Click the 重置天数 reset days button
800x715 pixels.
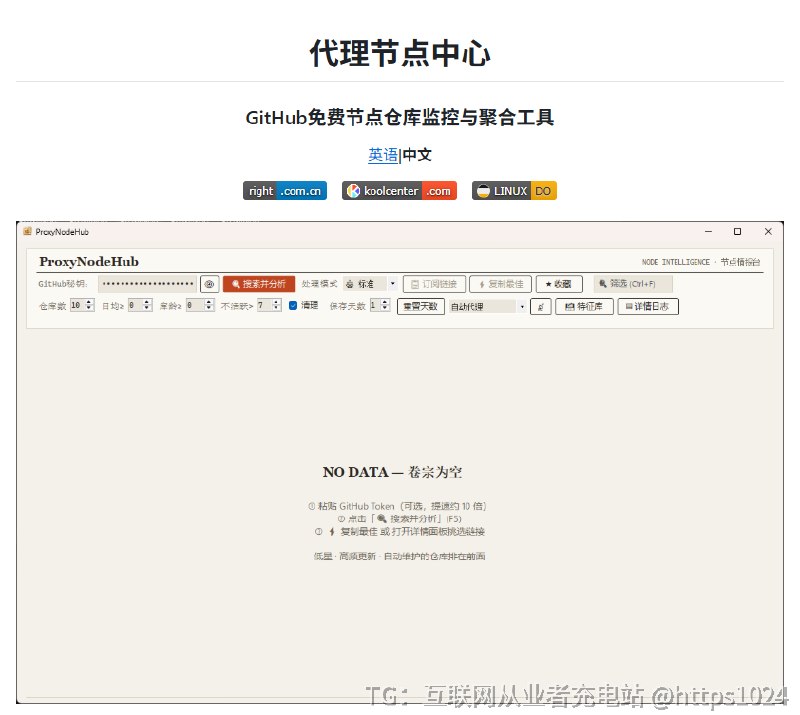click(x=420, y=306)
